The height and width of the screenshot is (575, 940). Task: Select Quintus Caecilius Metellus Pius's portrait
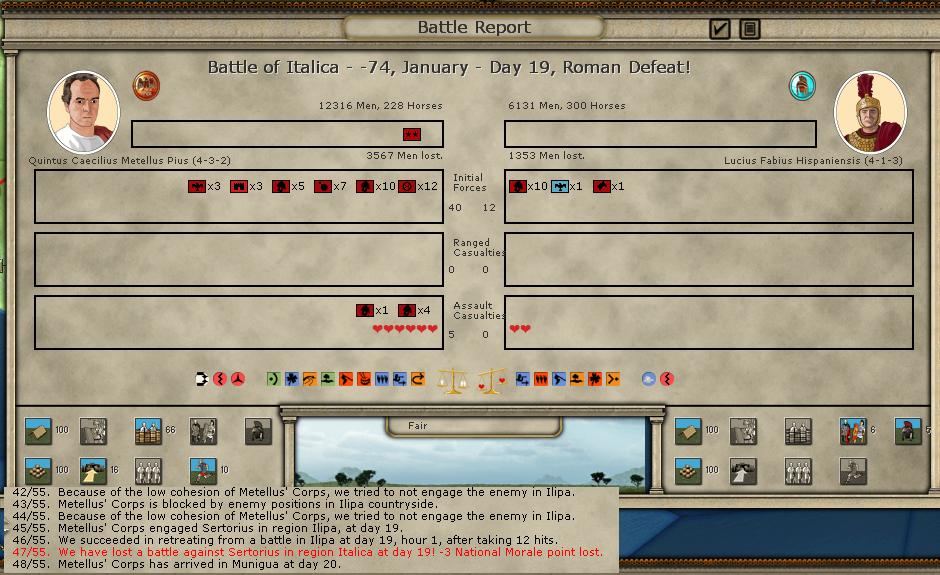(x=83, y=112)
